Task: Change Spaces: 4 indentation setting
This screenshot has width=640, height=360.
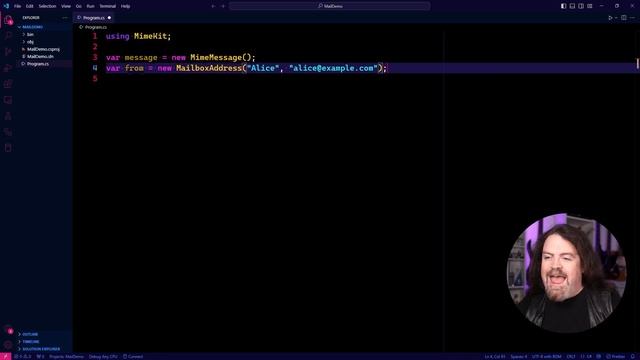Action: point(519,356)
